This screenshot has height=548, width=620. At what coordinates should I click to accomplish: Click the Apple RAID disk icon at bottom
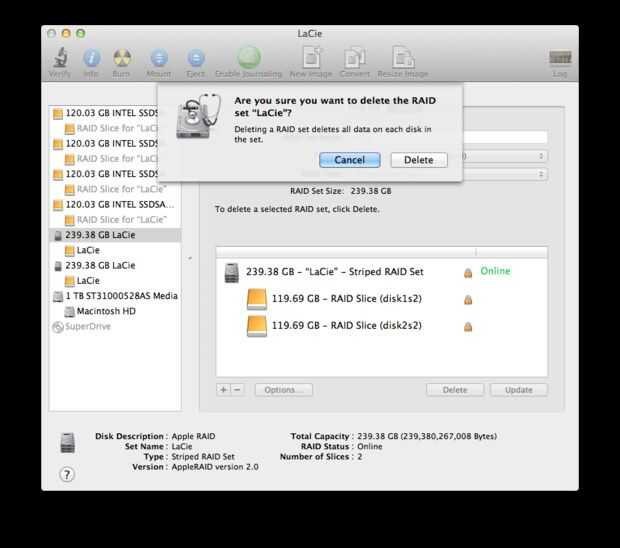tap(67, 443)
